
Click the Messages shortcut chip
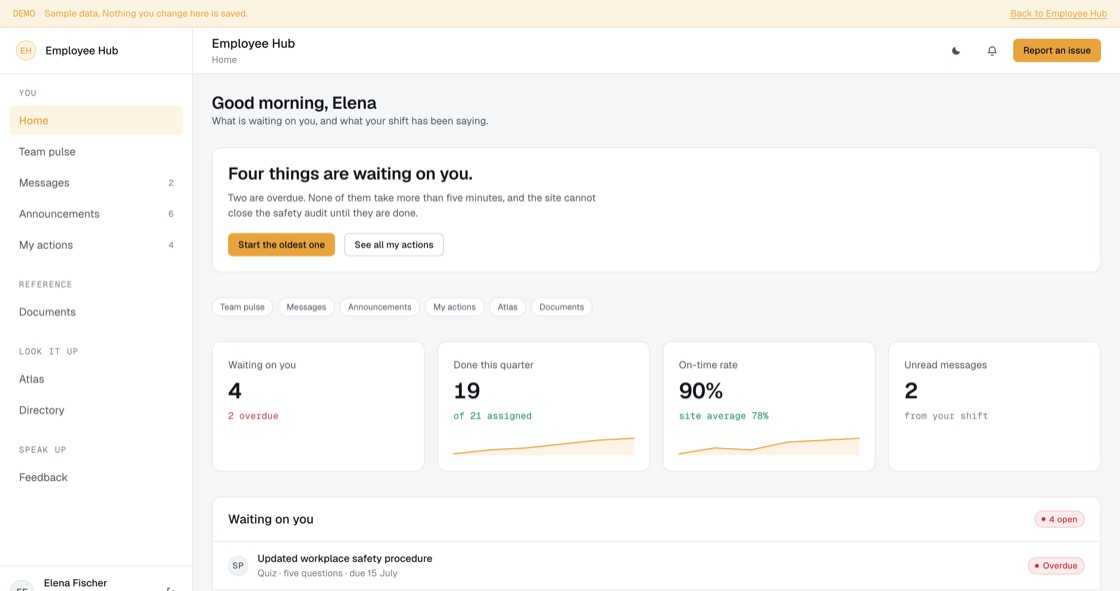pyautogui.click(x=306, y=307)
